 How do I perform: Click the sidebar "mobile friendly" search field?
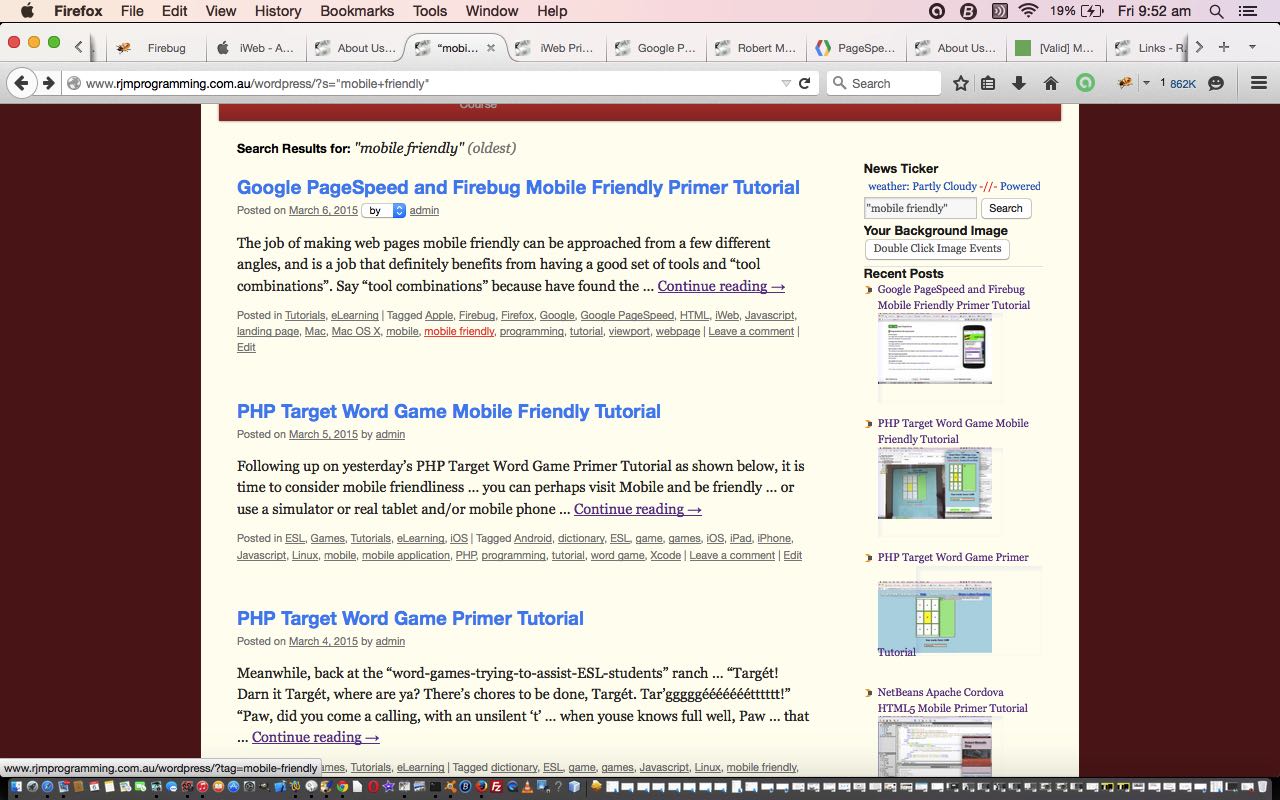pos(920,208)
